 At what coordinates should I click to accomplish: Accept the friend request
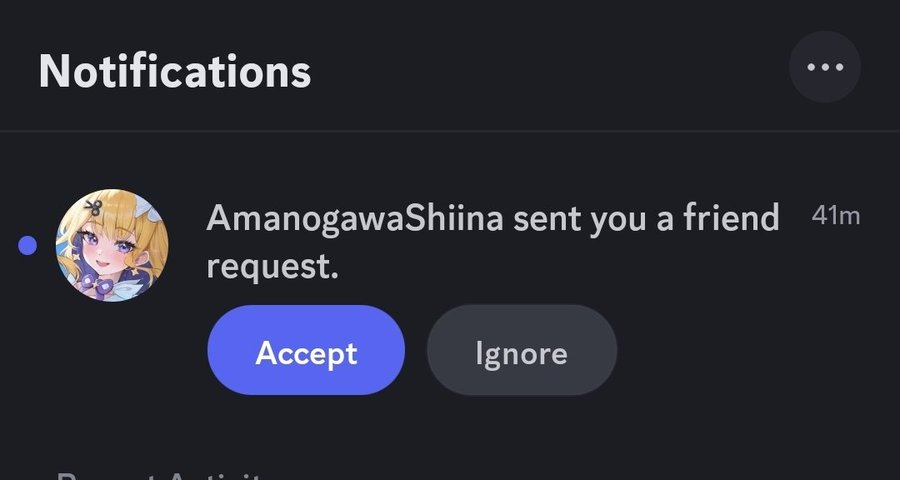(306, 350)
